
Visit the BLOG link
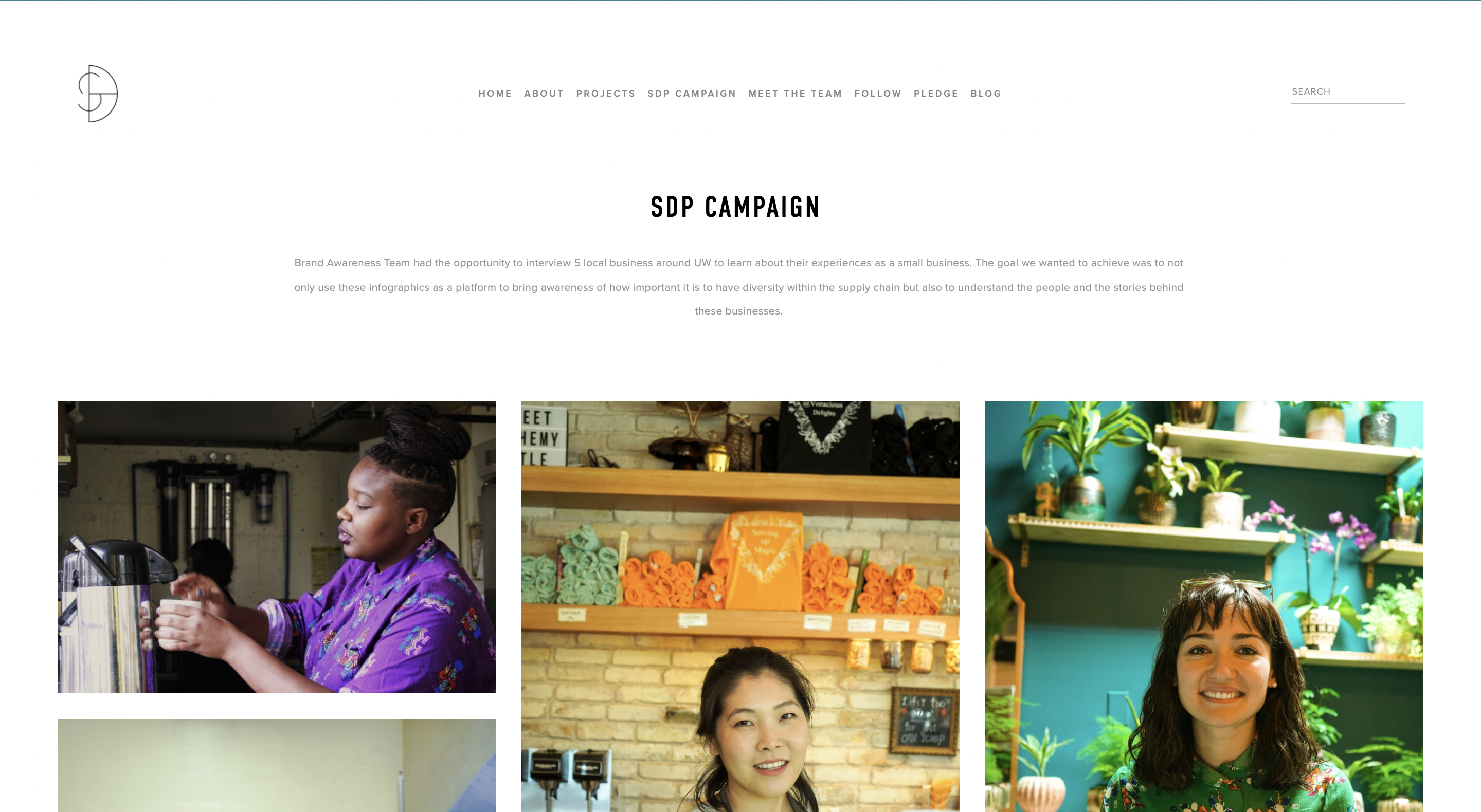click(x=986, y=94)
